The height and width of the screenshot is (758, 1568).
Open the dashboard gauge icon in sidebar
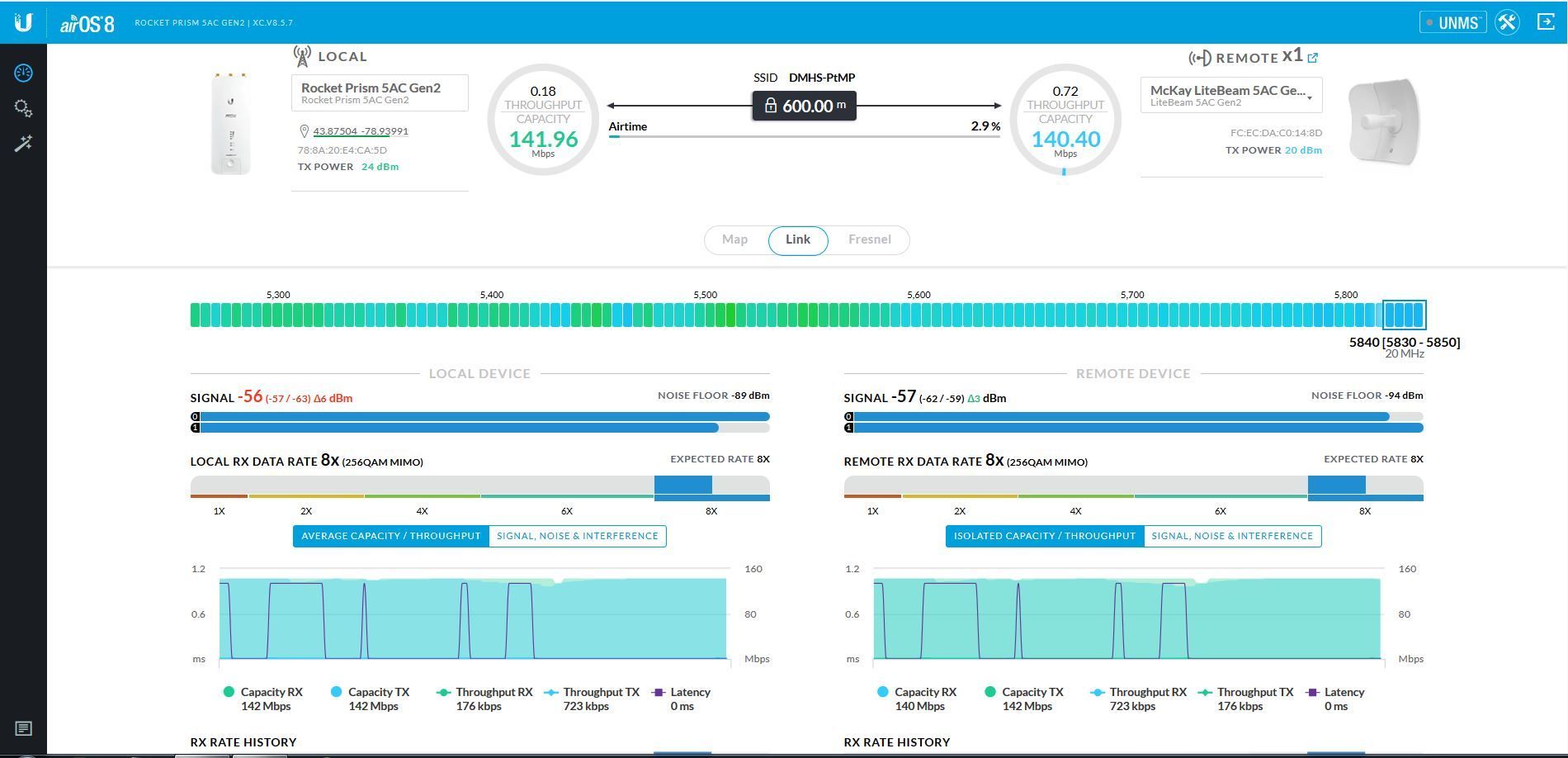[24, 73]
